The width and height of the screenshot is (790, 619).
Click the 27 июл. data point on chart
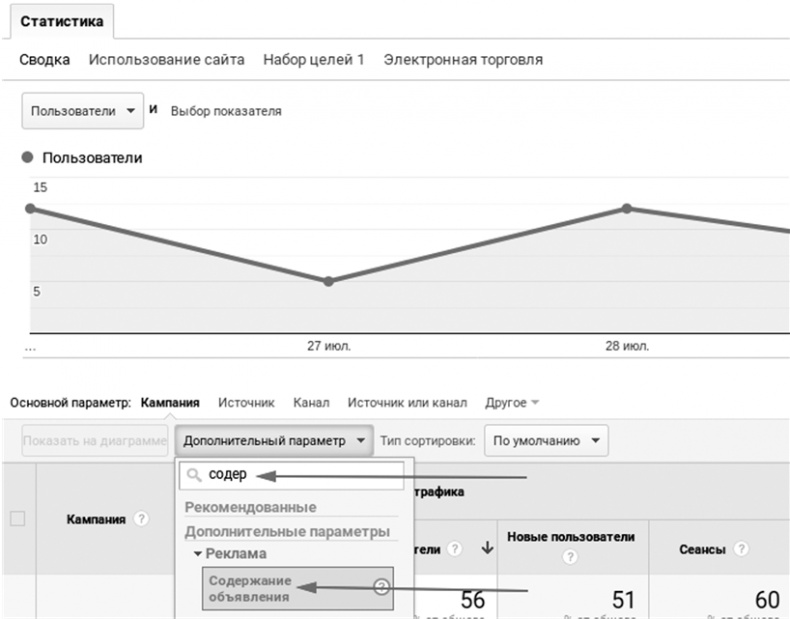pyautogui.click(x=328, y=281)
